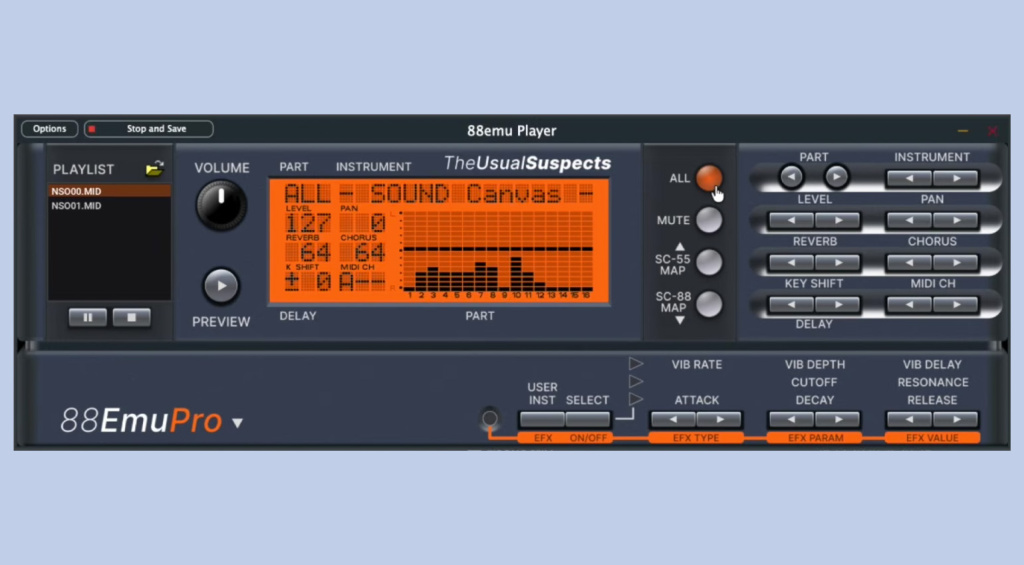The width and height of the screenshot is (1024, 565).
Task: Select NSO00.MID in the playlist
Action: pos(109,191)
